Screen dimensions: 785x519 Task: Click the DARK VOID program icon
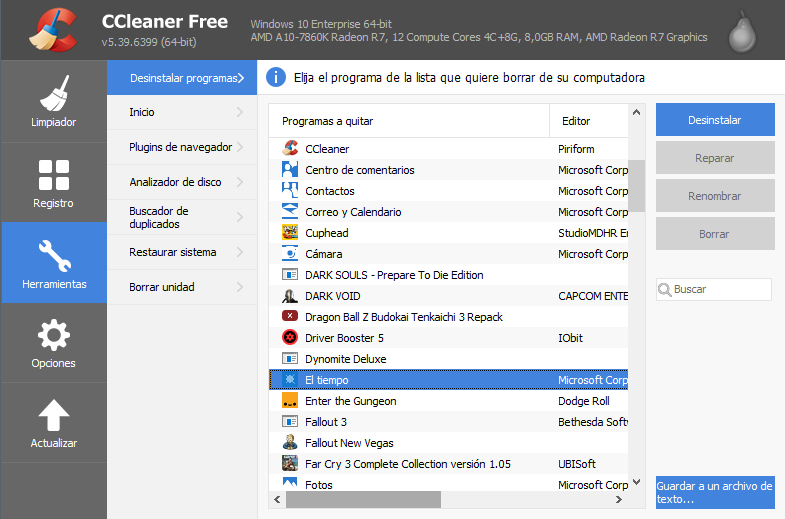click(x=290, y=296)
